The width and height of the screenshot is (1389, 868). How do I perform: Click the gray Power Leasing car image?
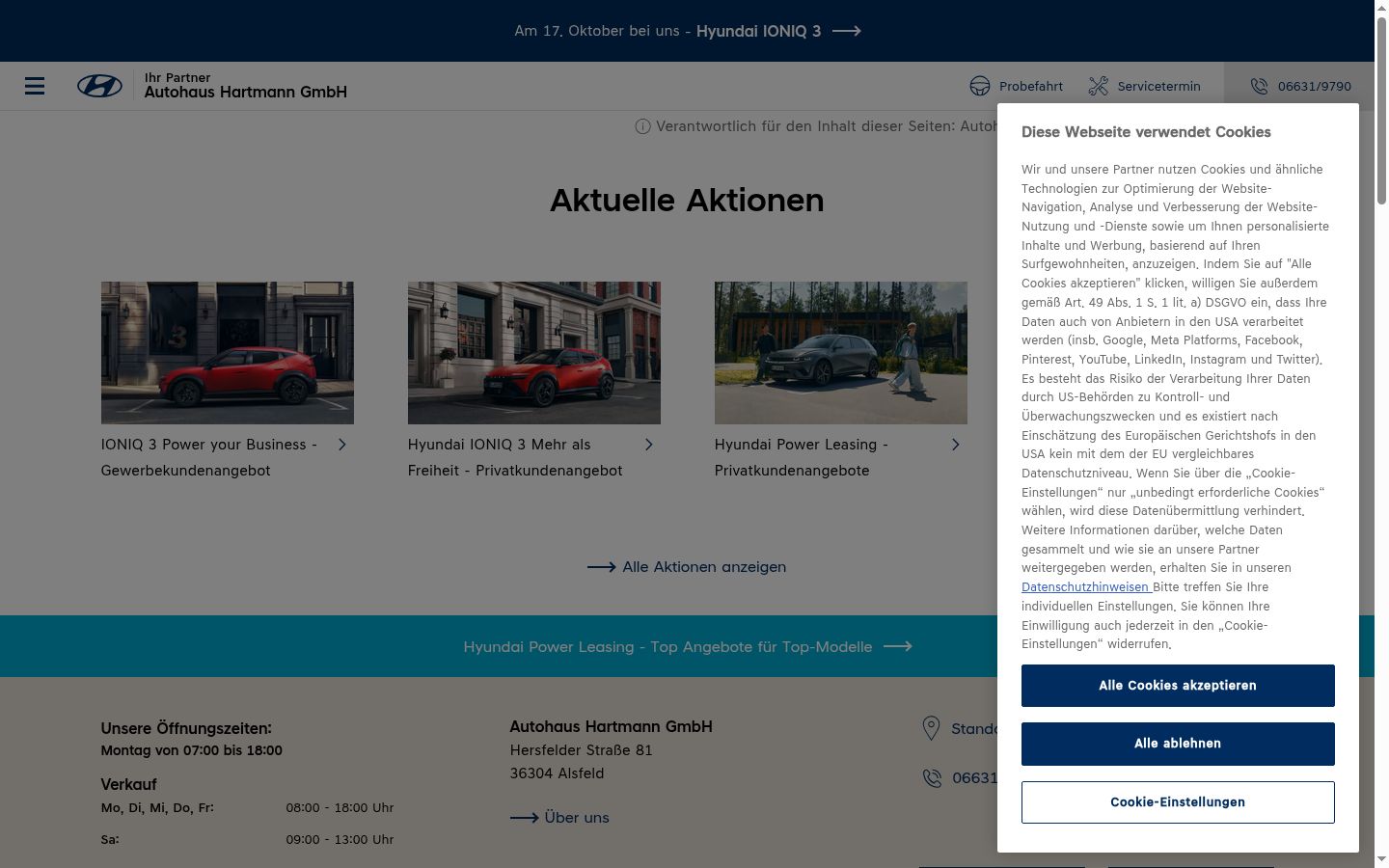[841, 353]
